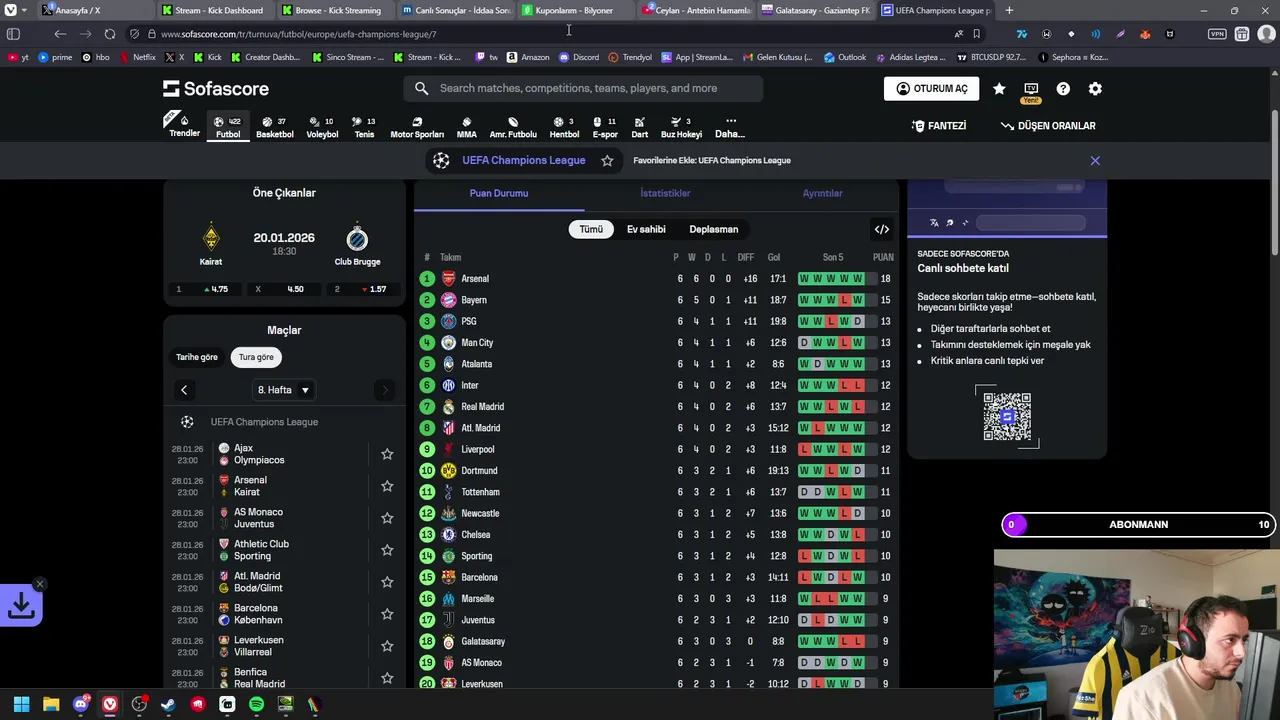Open Steam from the taskbar
1280x720 pixels.
coord(168,704)
